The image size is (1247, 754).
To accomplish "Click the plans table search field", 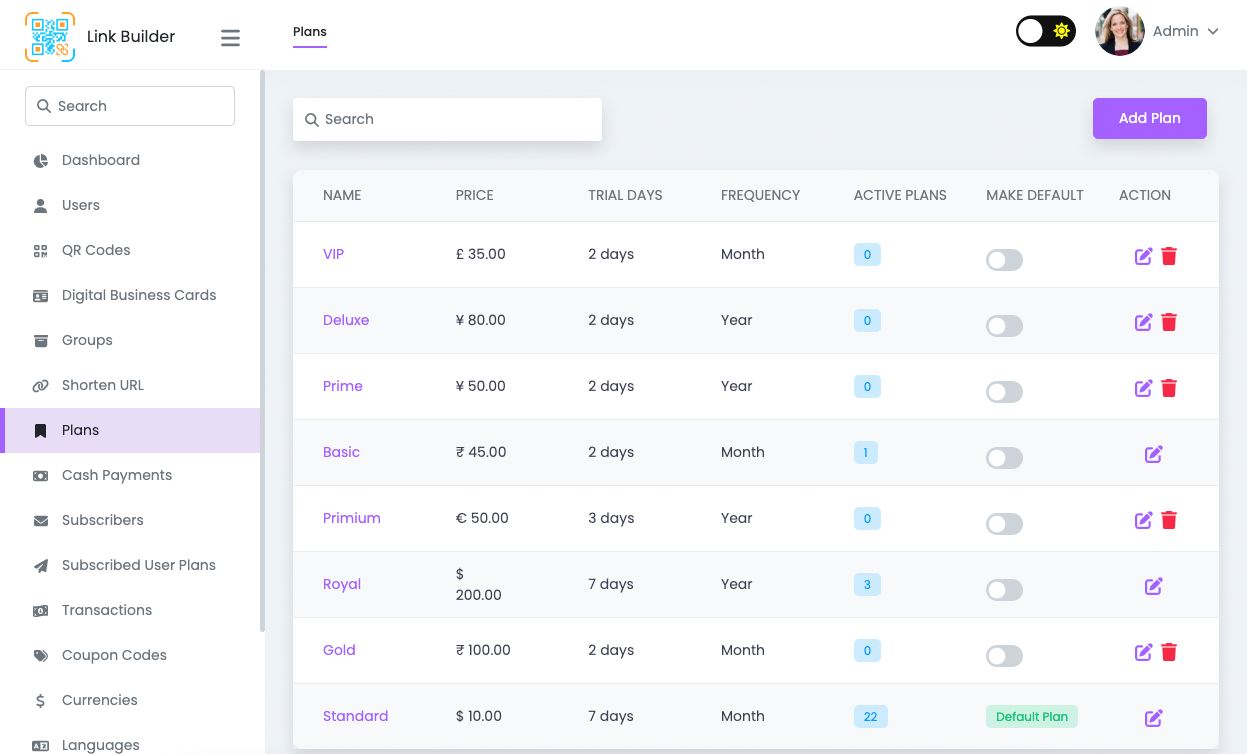I will (447, 119).
